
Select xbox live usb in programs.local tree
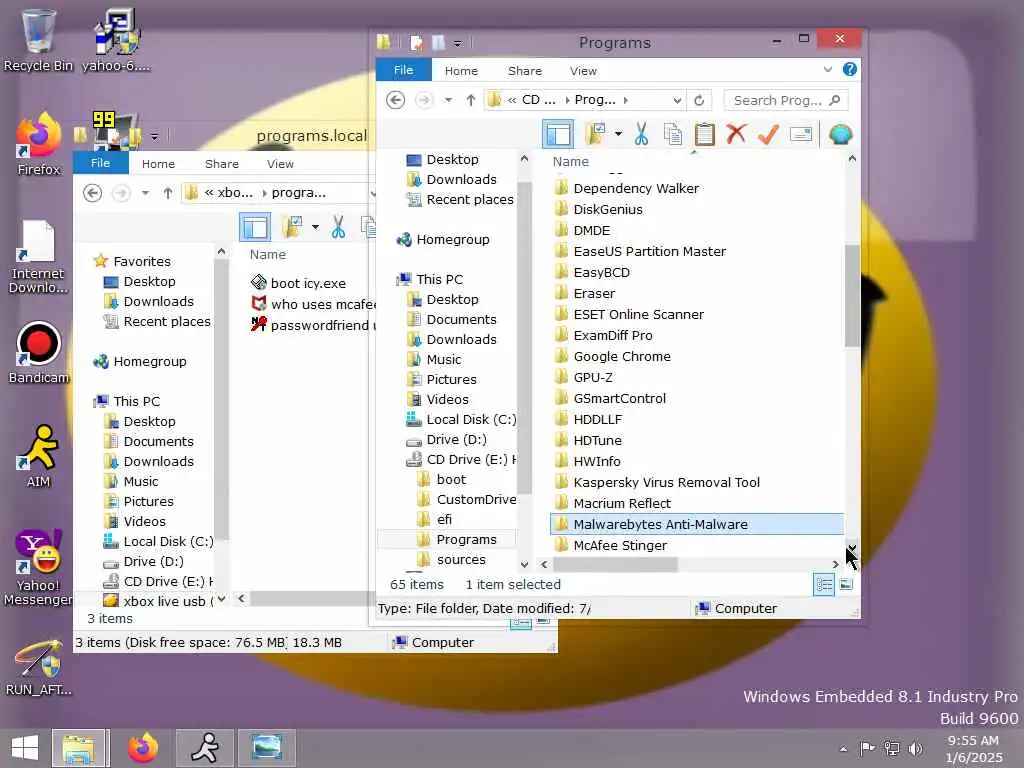[158, 601]
